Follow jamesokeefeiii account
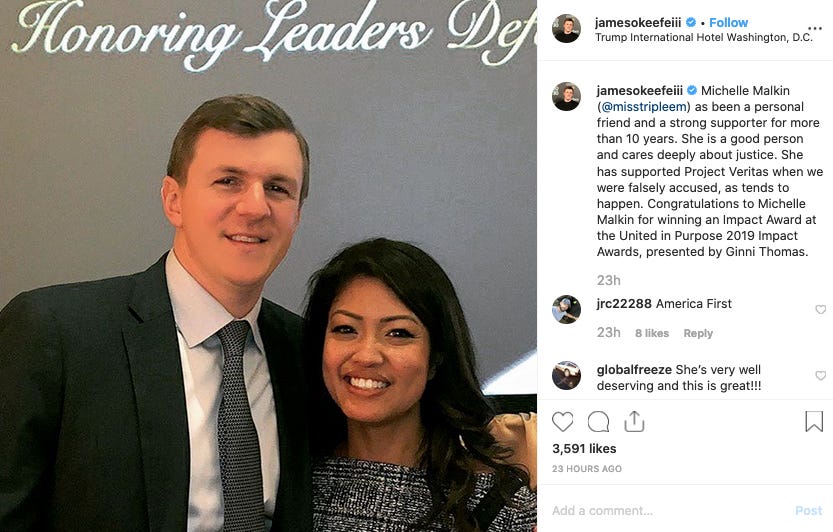 728,22
